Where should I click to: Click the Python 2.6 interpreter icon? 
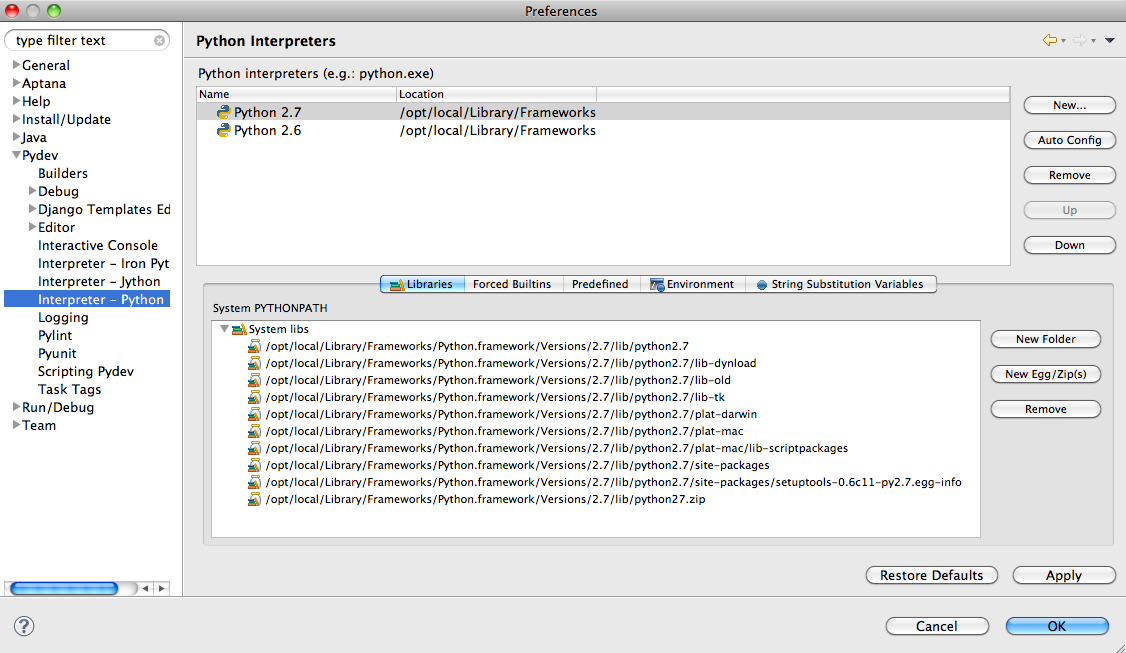(223, 130)
